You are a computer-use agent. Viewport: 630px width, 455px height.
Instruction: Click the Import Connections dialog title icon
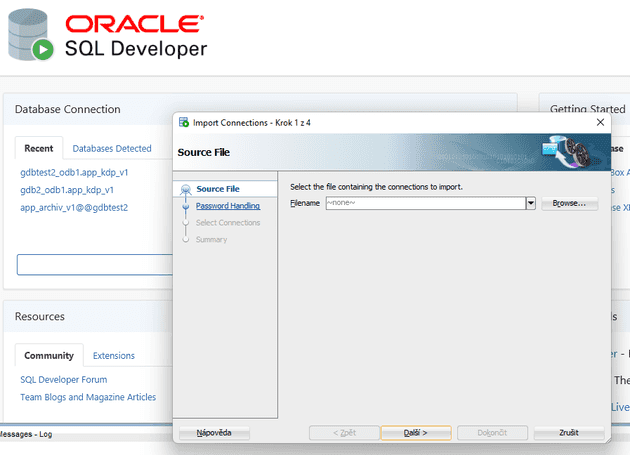[x=184, y=122]
